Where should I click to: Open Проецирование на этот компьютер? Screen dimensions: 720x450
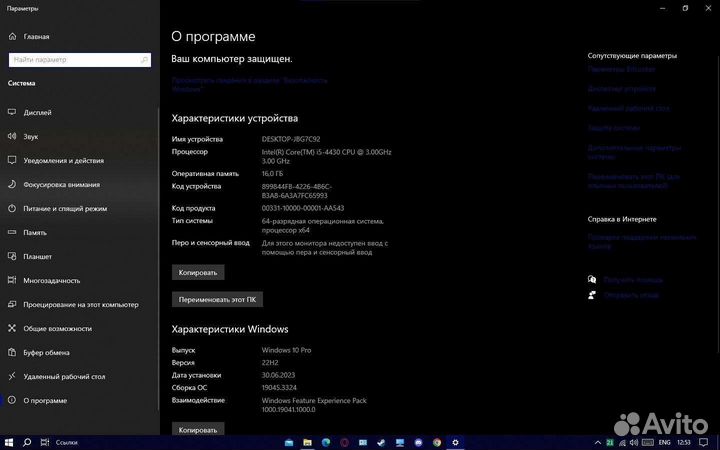point(79,304)
